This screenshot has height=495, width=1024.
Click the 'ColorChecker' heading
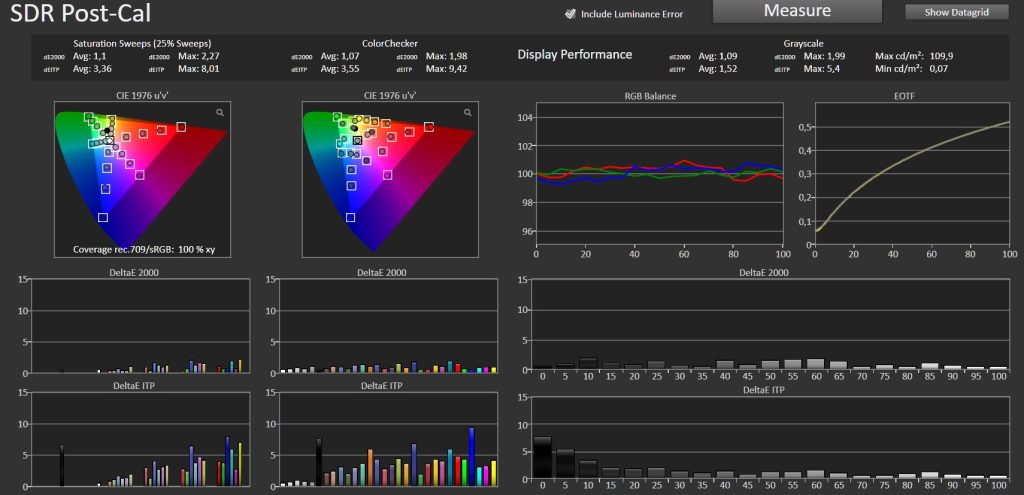[x=390, y=44]
